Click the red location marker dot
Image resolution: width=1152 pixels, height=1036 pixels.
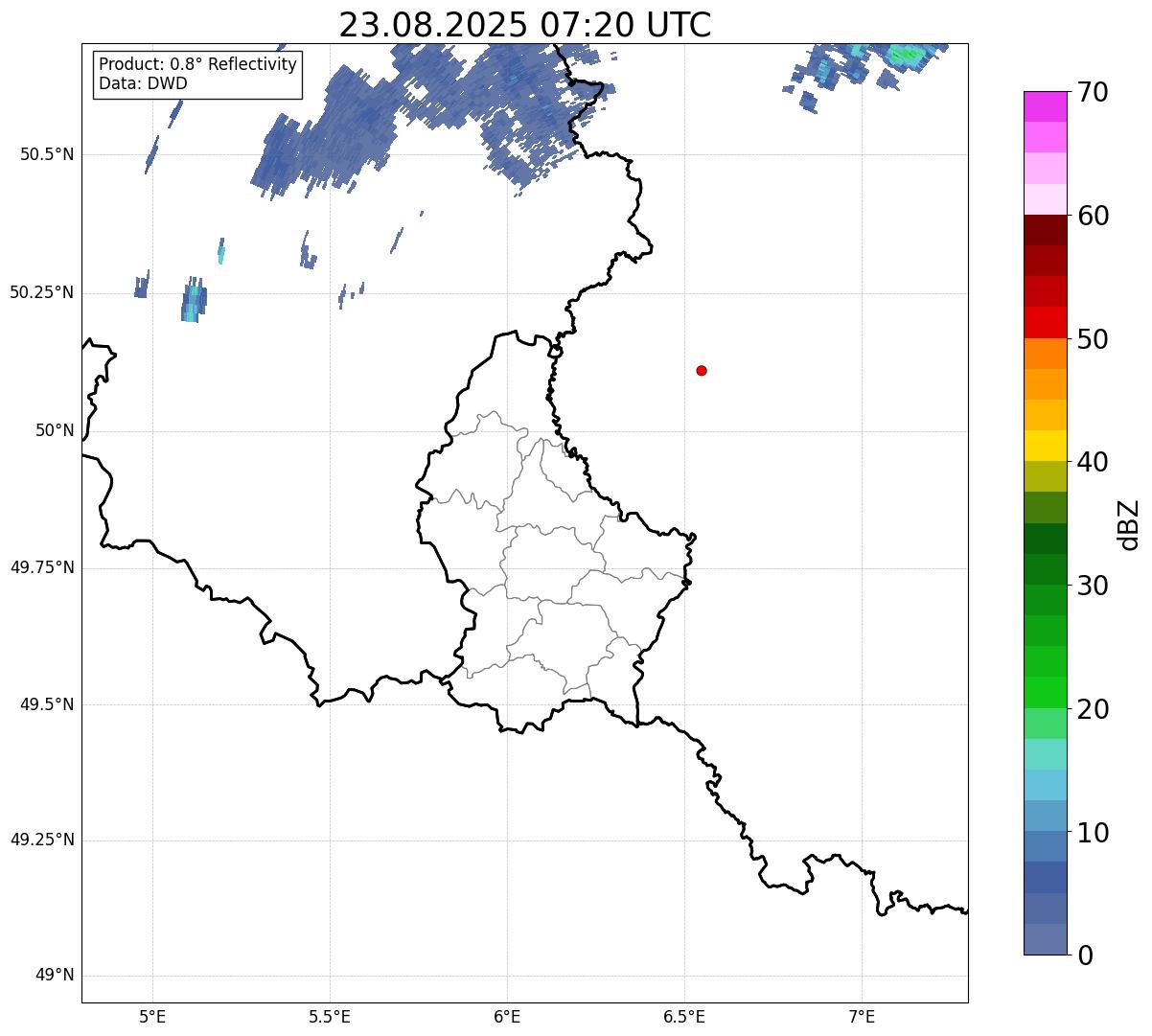pyautogui.click(x=702, y=370)
